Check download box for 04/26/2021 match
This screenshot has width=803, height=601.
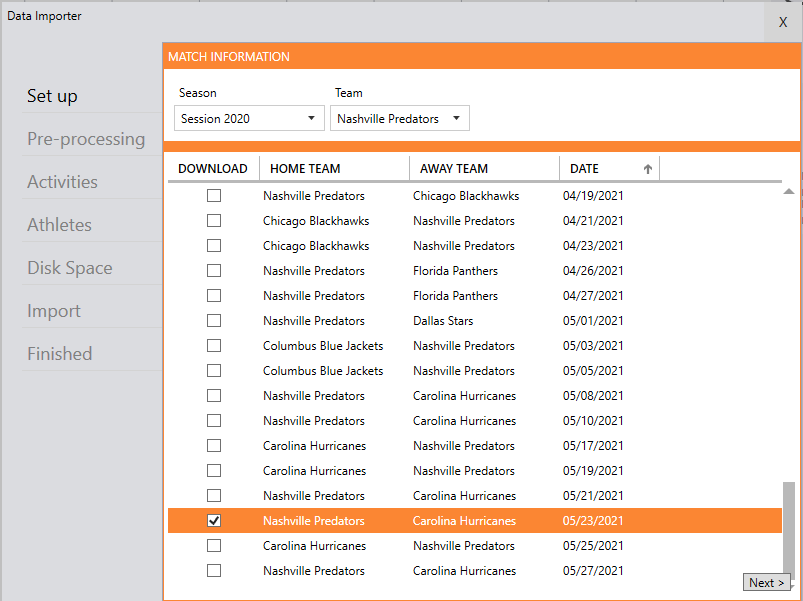click(x=214, y=270)
